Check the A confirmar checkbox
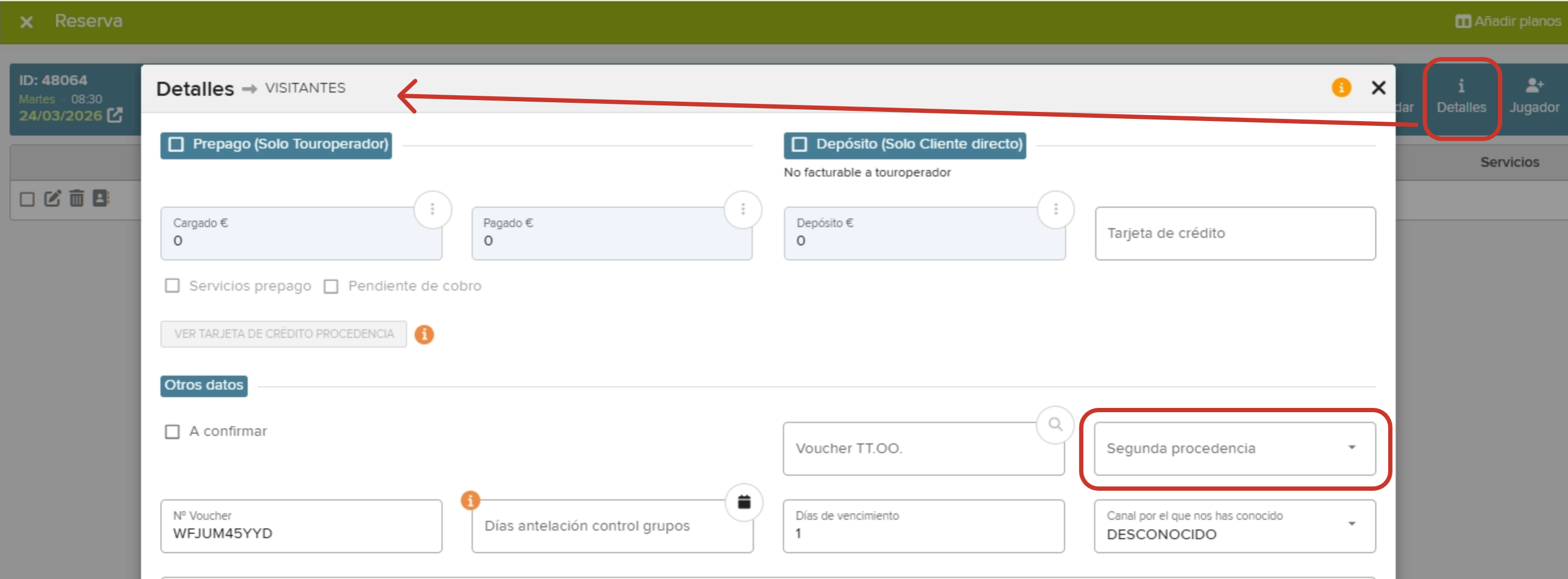Image resolution: width=1568 pixels, height=579 pixels. click(172, 431)
